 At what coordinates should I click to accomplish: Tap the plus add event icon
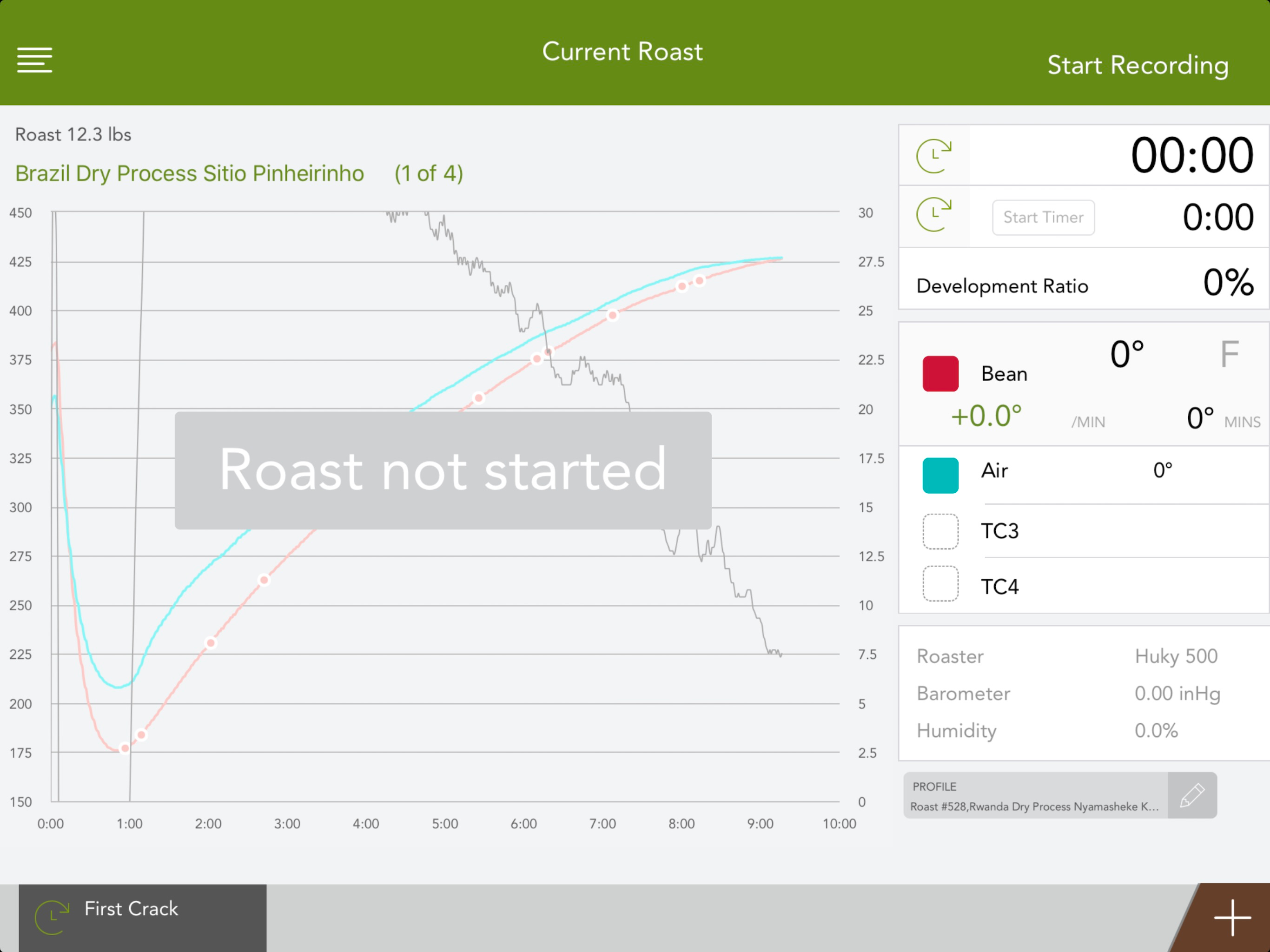pos(1232,918)
